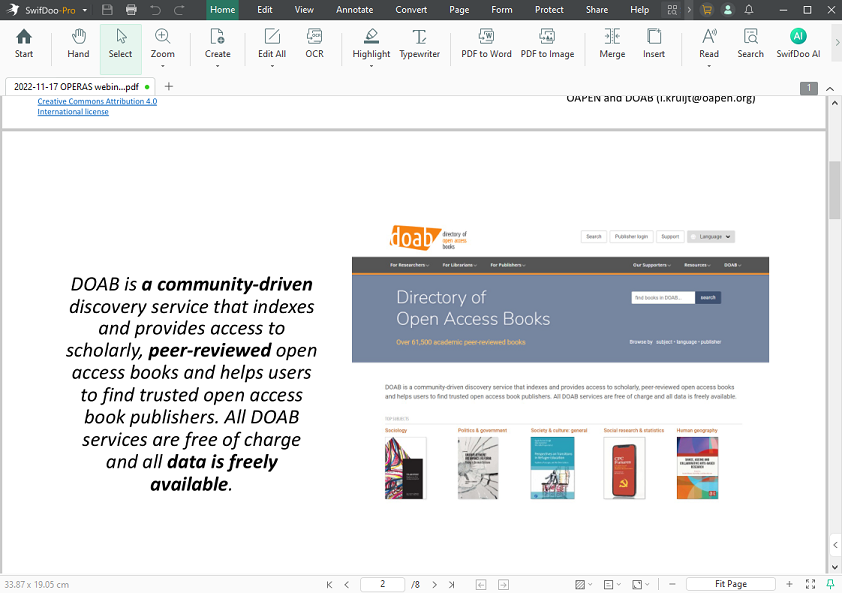This screenshot has height=593, width=842.
Task: Open the Fit Page zoom dropdown
Action: (730, 584)
